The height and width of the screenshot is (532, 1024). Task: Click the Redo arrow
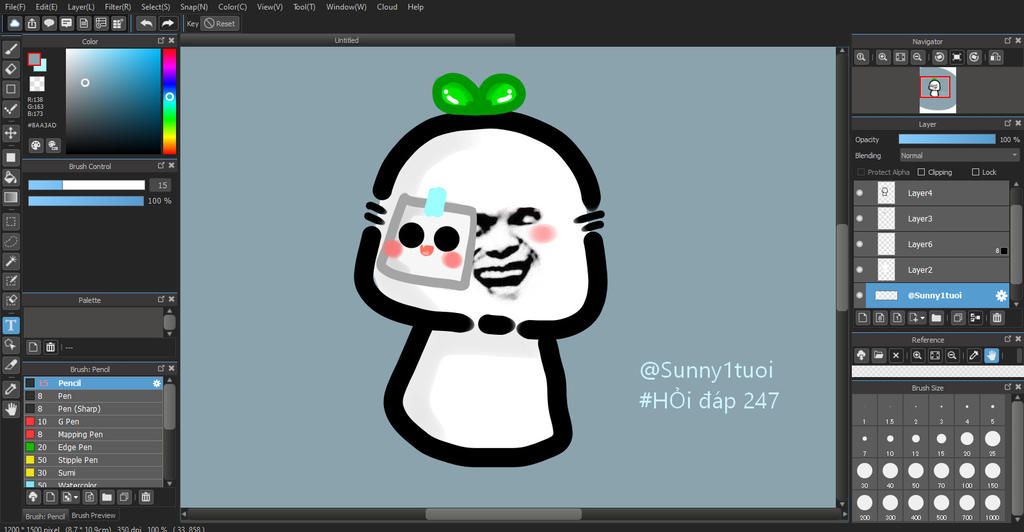(168, 23)
